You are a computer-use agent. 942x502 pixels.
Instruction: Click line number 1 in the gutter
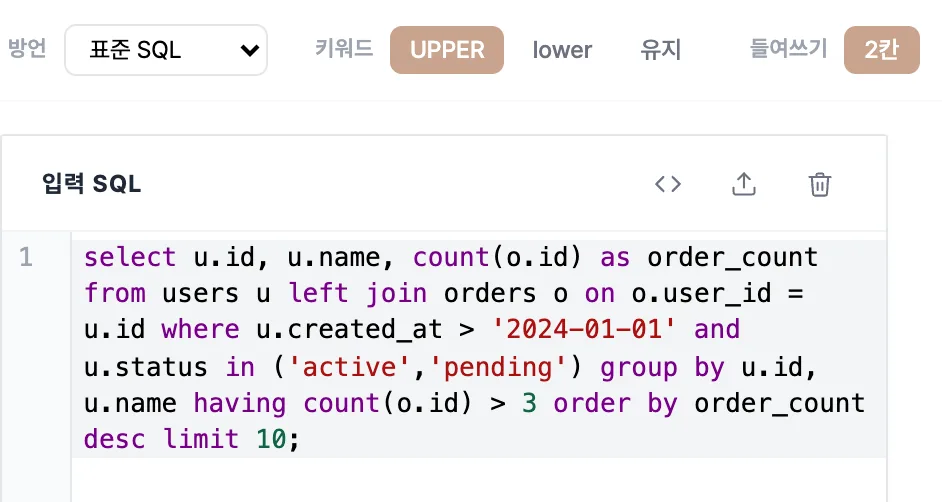pos(26,257)
